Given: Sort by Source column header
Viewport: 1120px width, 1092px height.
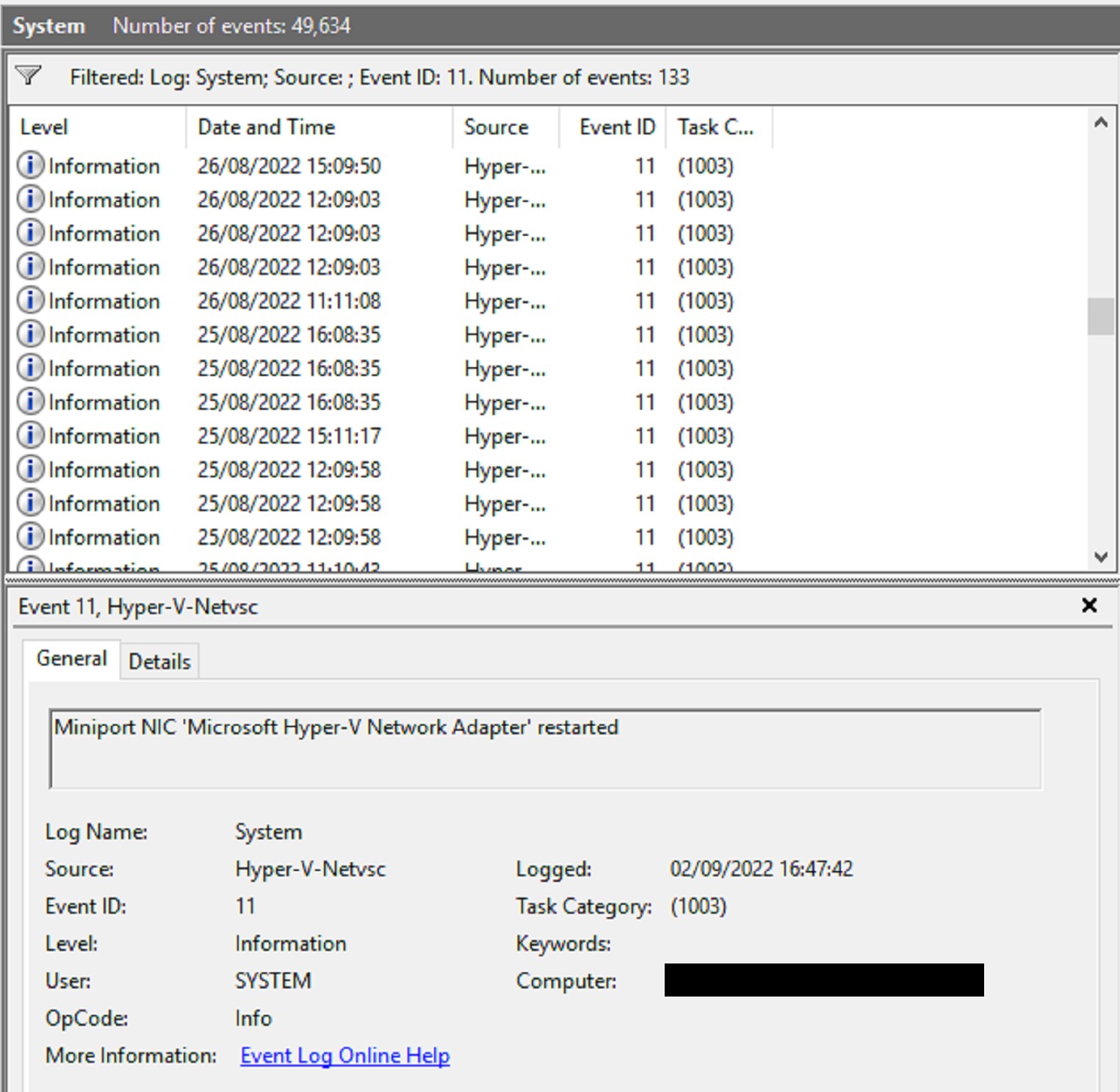Looking at the screenshot, I should tap(496, 128).
